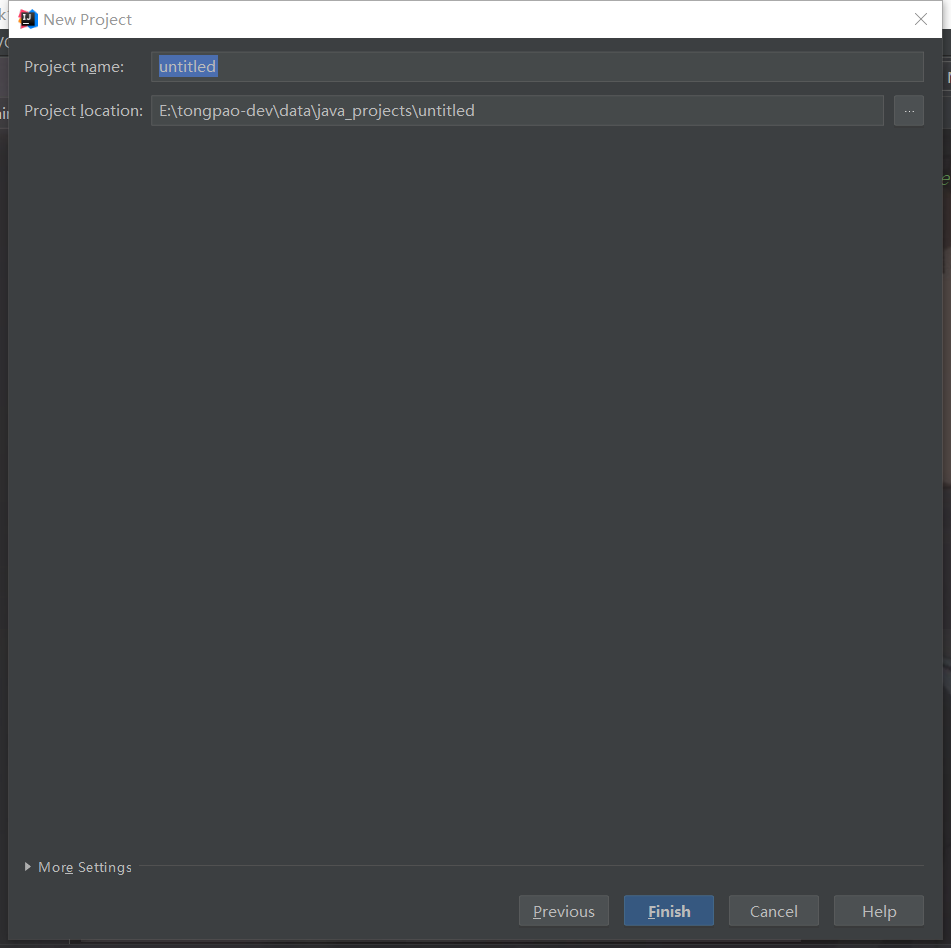This screenshot has width=951, height=948.
Task: Click the 'Project location:' label
Action: coord(83,111)
